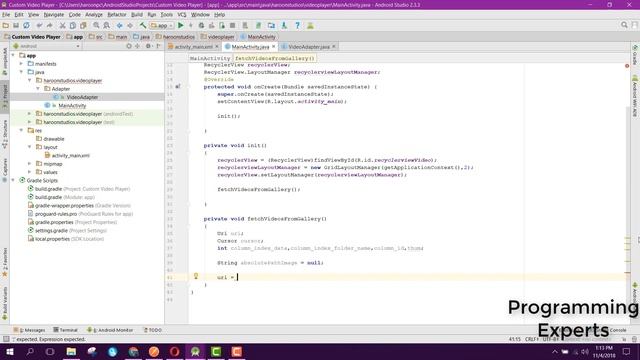Click the Synchronize toolbar icon
The width and height of the screenshot is (640, 360).
[x=27, y=25]
